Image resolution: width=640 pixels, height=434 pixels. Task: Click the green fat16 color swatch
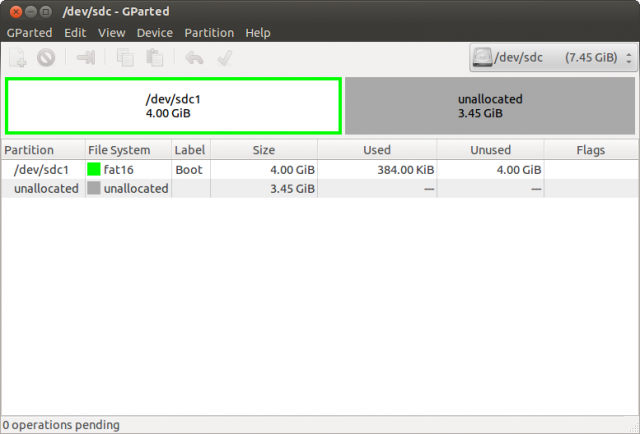pyautogui.click(x=94, y=170)
